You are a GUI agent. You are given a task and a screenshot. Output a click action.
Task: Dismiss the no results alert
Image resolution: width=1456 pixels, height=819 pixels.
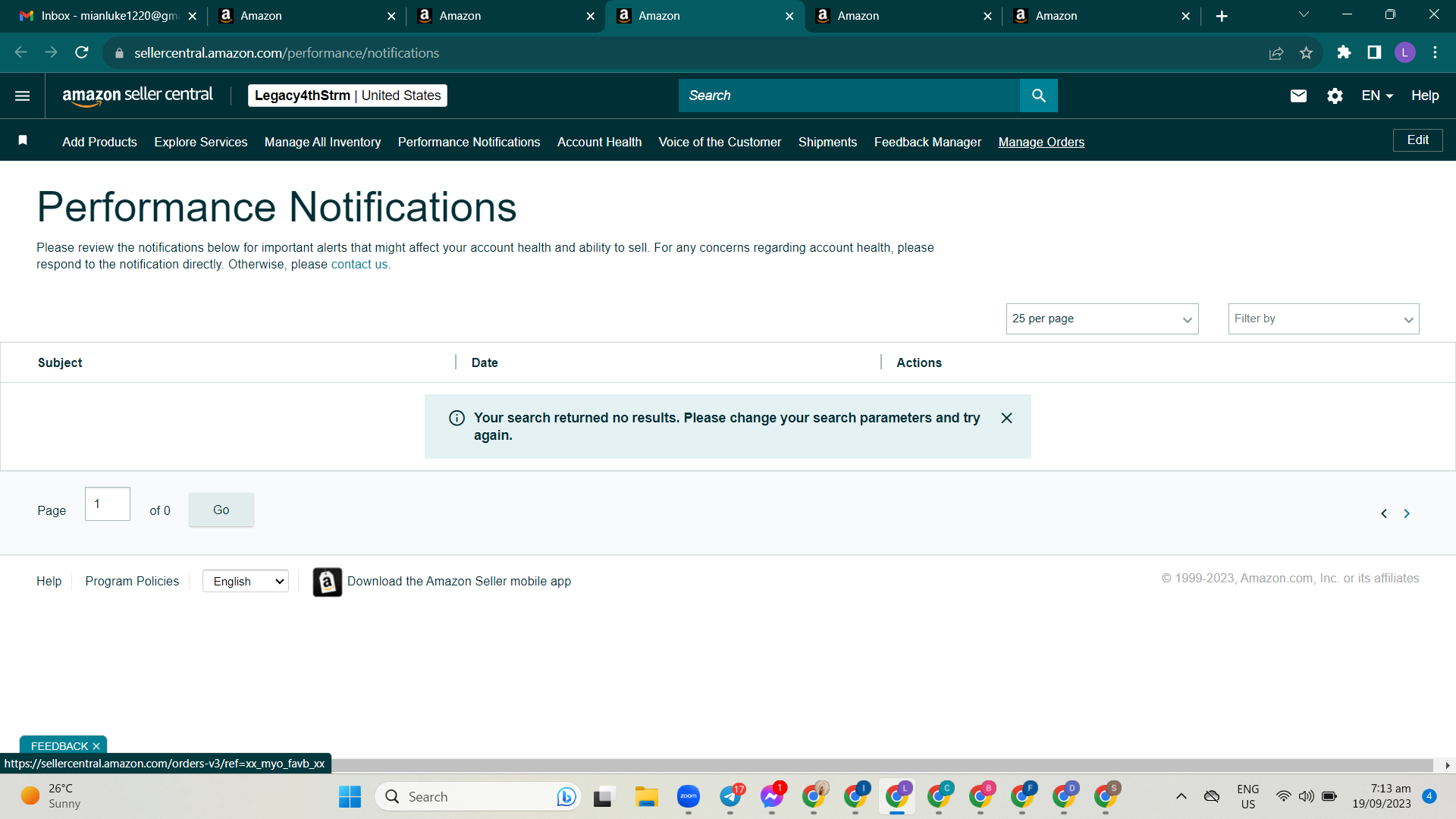[1006, 418]
